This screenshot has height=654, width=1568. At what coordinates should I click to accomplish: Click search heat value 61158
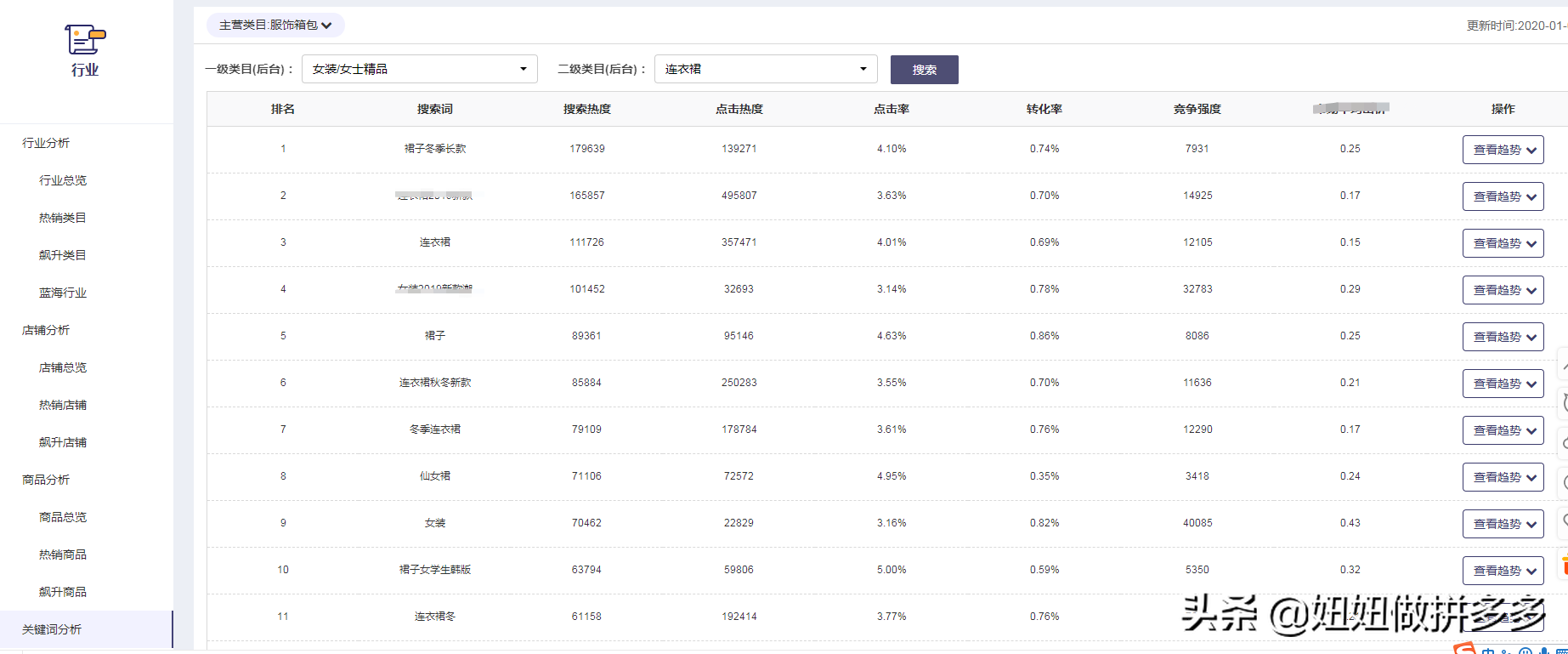pyautogui.click(x=587, y=617)
